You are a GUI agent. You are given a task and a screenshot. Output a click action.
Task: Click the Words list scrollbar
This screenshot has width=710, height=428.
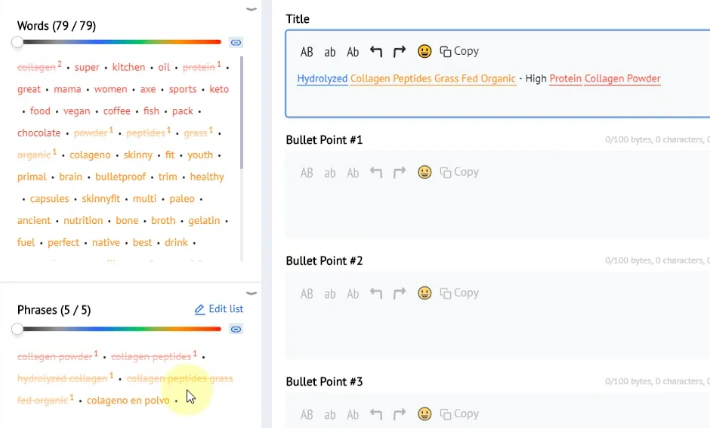[x=241, y=113]
